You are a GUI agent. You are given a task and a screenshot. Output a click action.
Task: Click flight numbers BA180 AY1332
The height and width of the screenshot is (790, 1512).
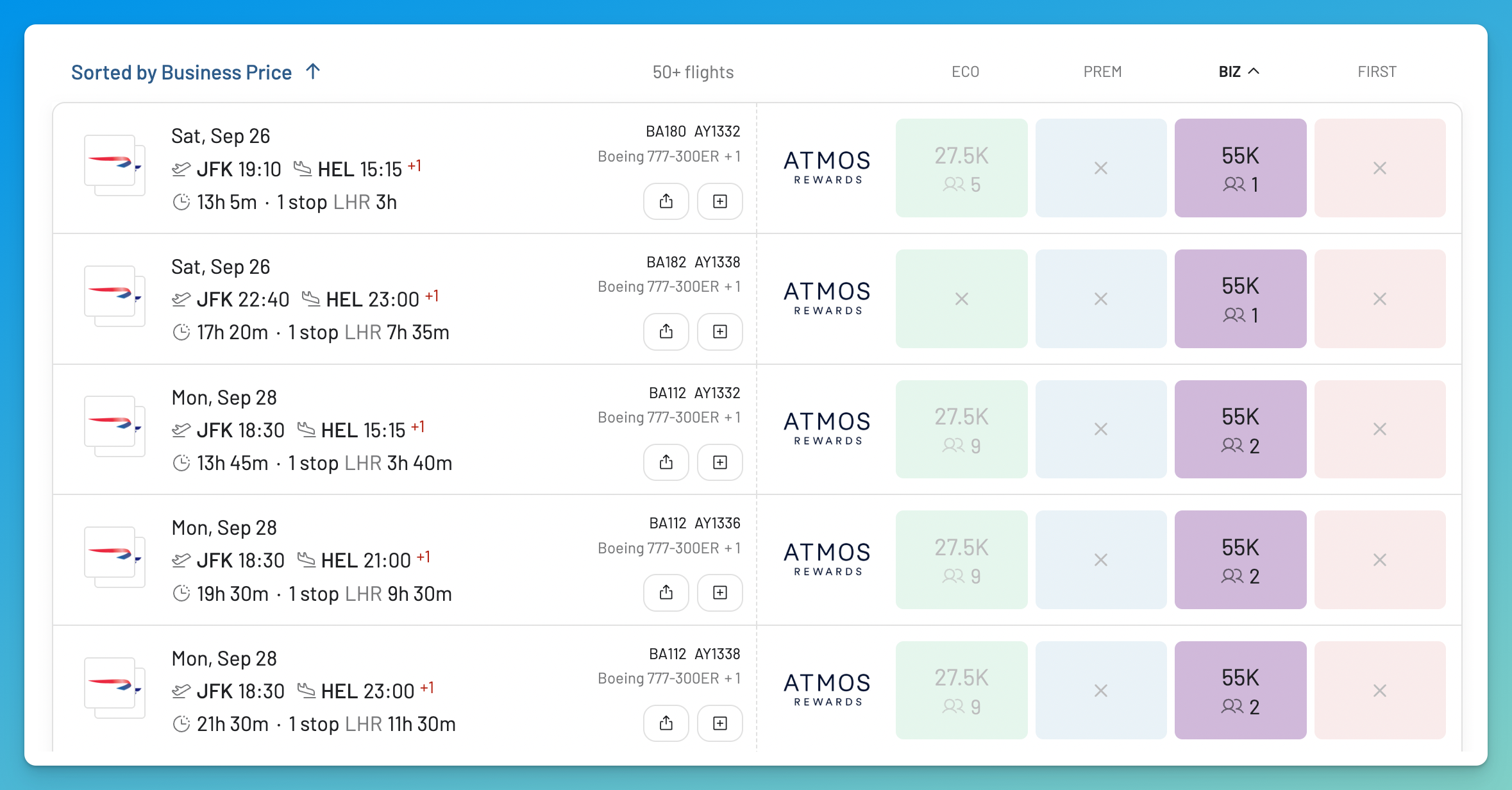693,131
